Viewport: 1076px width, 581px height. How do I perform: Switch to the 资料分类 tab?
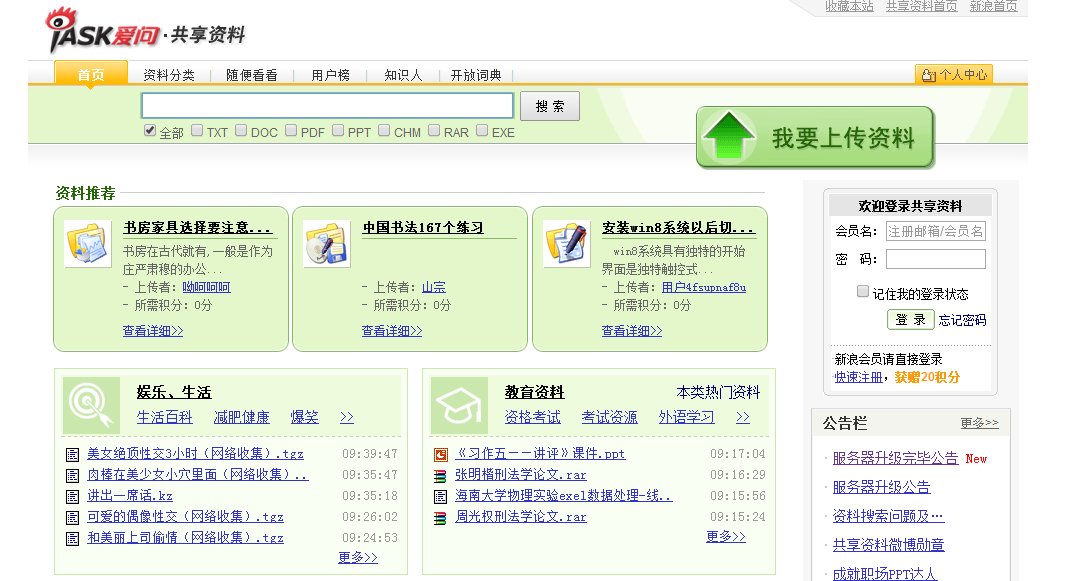(x=169, y=75)
